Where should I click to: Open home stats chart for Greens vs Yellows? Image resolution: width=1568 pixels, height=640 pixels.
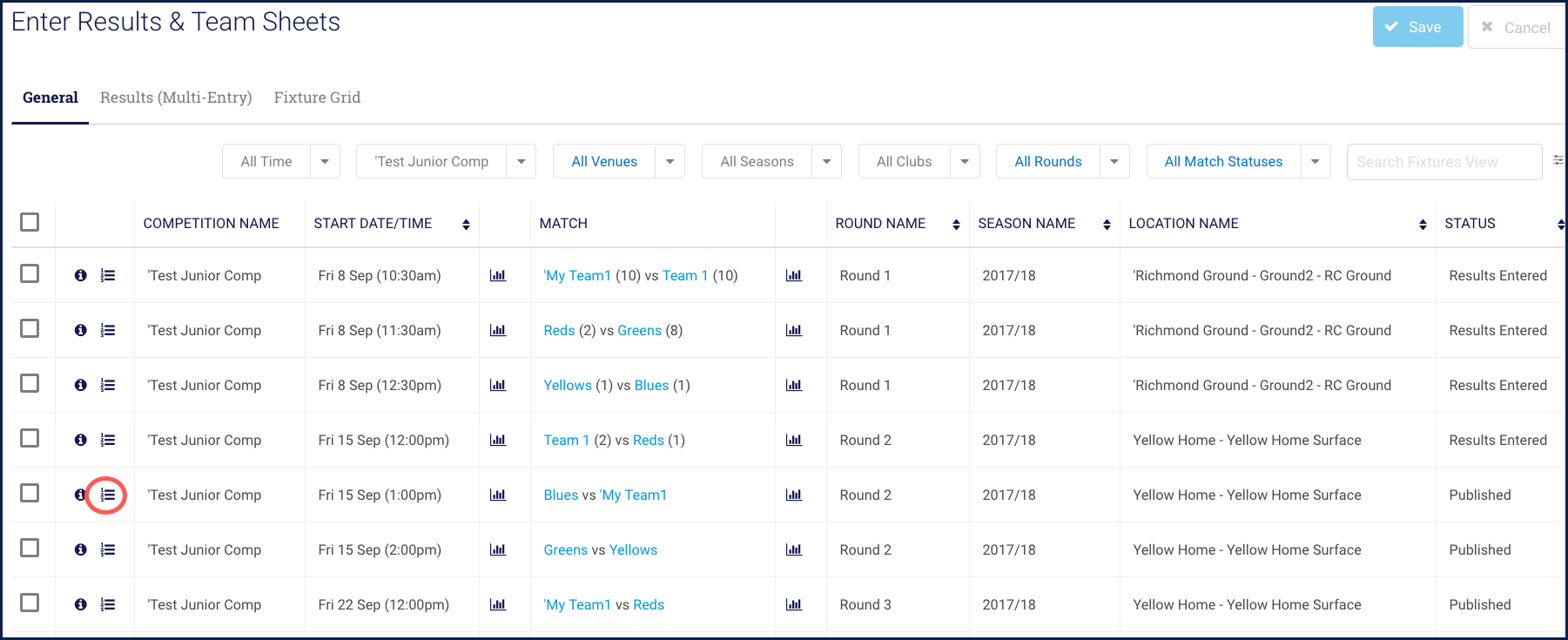(498, 549)
